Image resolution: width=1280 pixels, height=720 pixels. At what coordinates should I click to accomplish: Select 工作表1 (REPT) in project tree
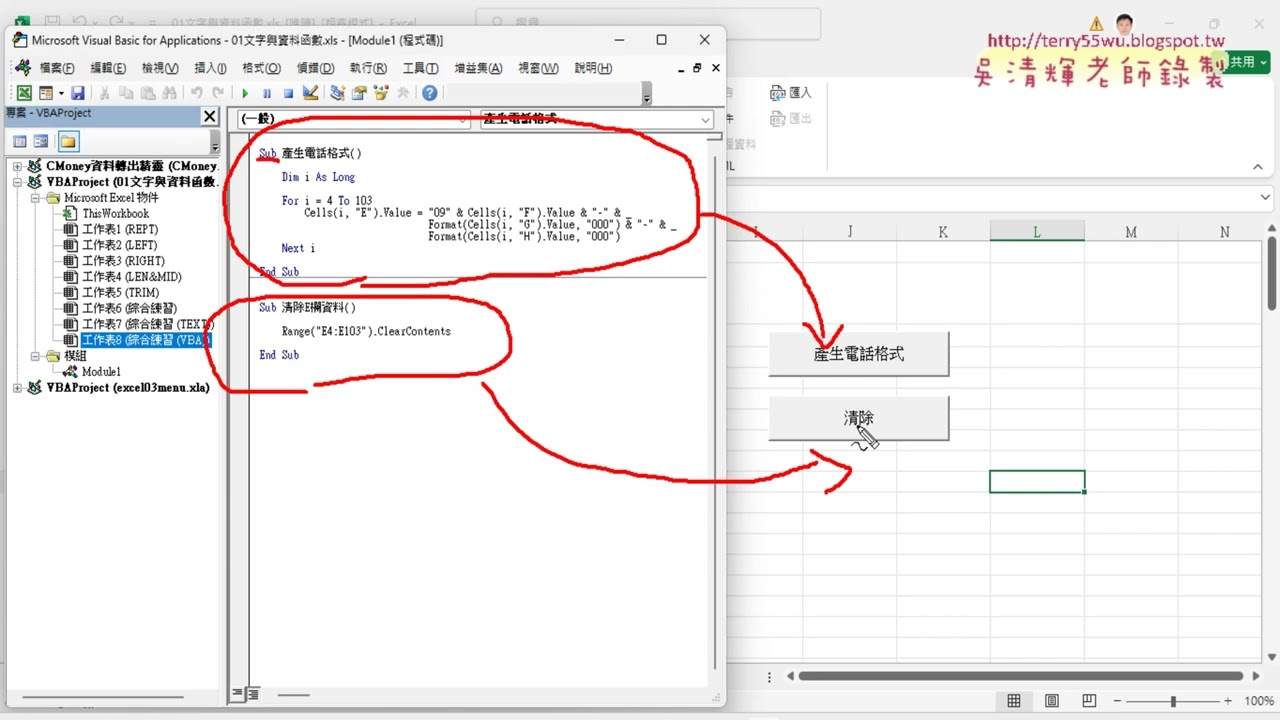(x=119, y=230)
